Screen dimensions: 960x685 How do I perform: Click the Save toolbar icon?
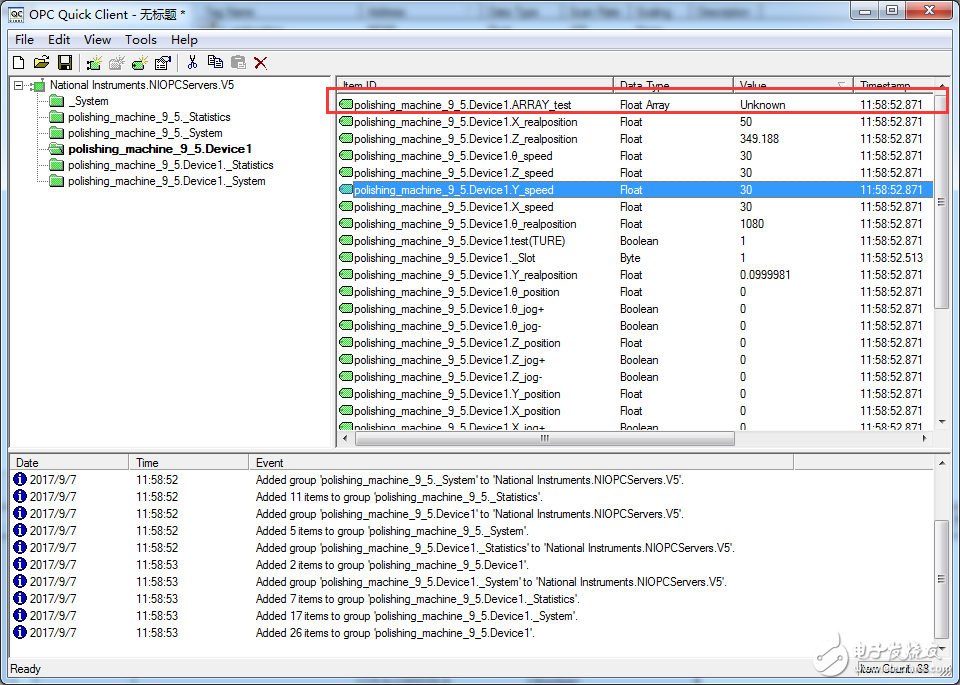click(x=65, y=62)
